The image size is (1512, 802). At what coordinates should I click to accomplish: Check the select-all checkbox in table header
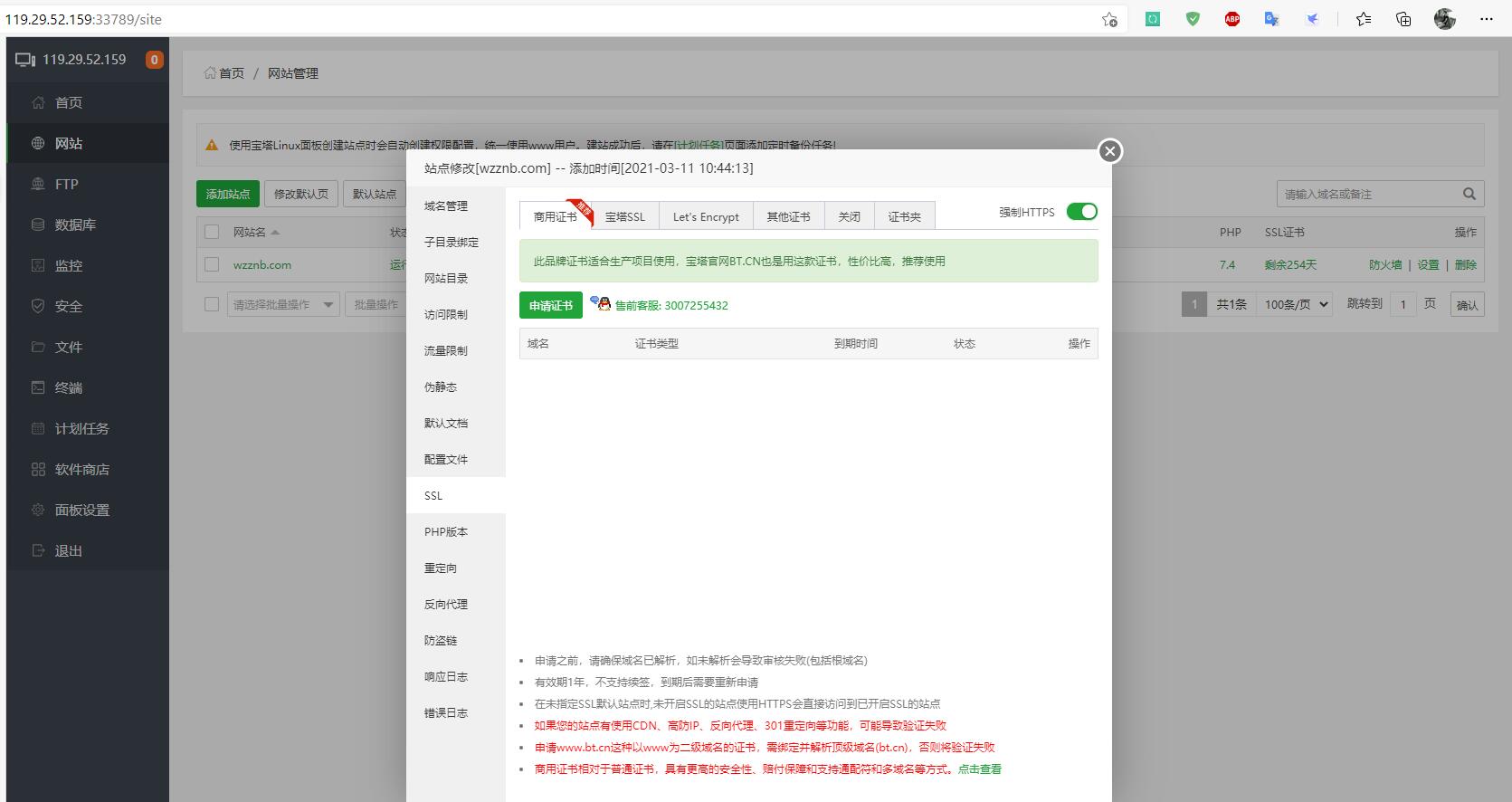(x=212, y=232)
